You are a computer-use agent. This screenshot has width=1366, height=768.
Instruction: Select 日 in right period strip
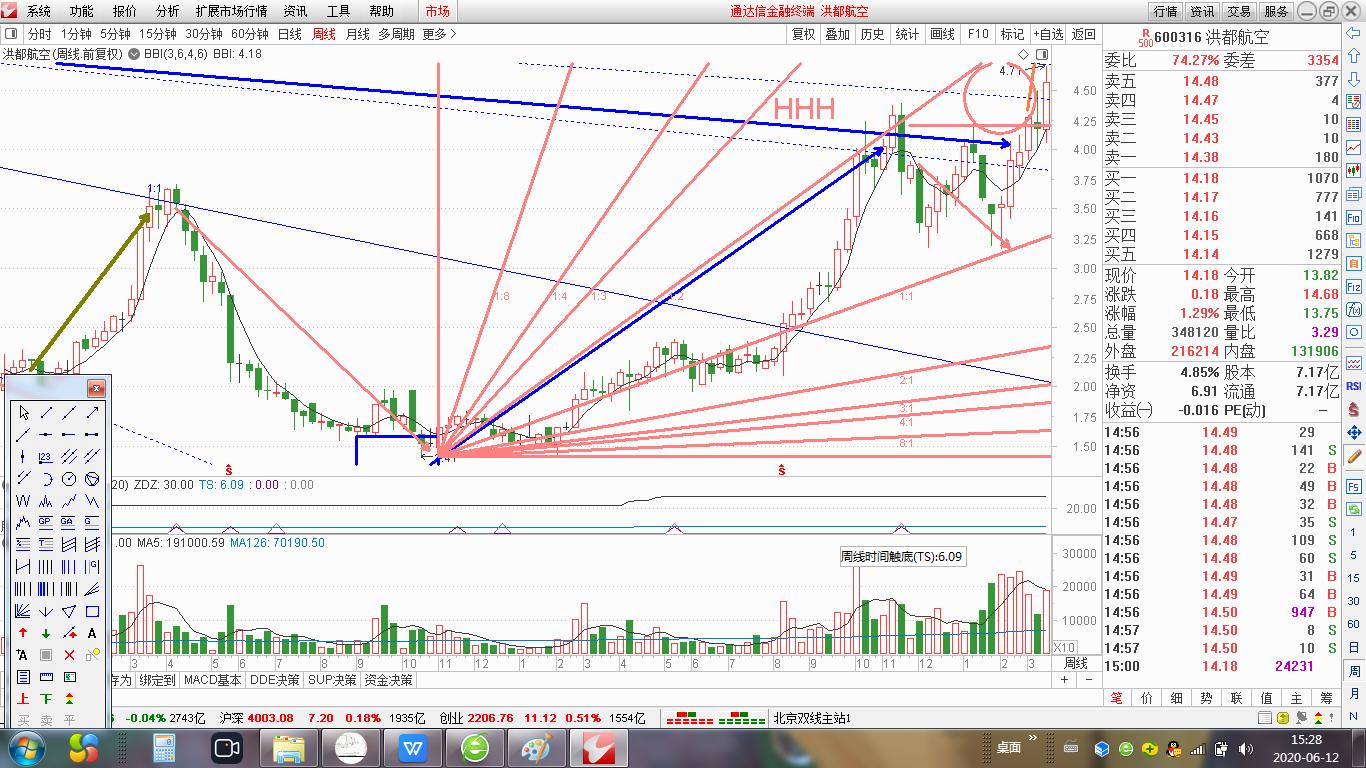click(1354, 648)
